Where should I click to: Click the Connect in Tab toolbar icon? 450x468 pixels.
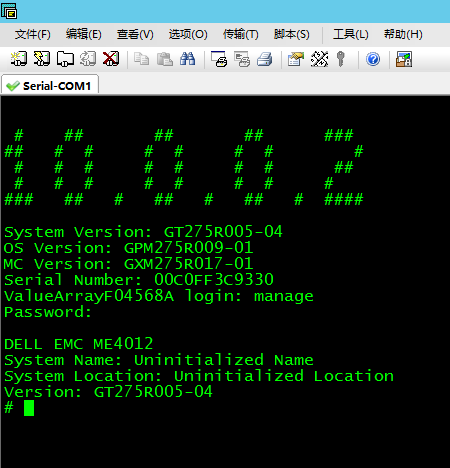tap(65, 59)
